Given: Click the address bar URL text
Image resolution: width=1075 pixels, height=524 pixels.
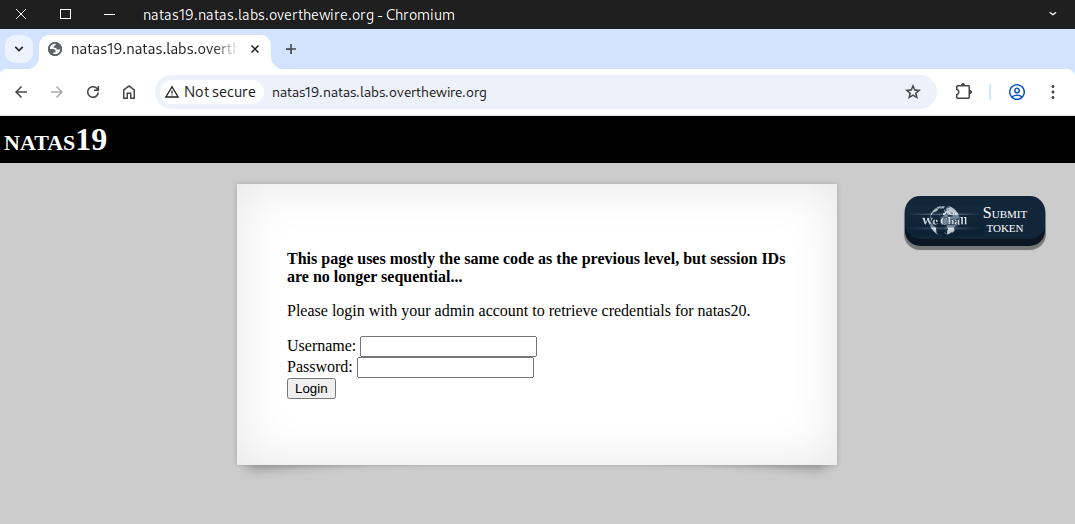Looking at the screenshot, I should pyautogui.click(x=379, y=92).
